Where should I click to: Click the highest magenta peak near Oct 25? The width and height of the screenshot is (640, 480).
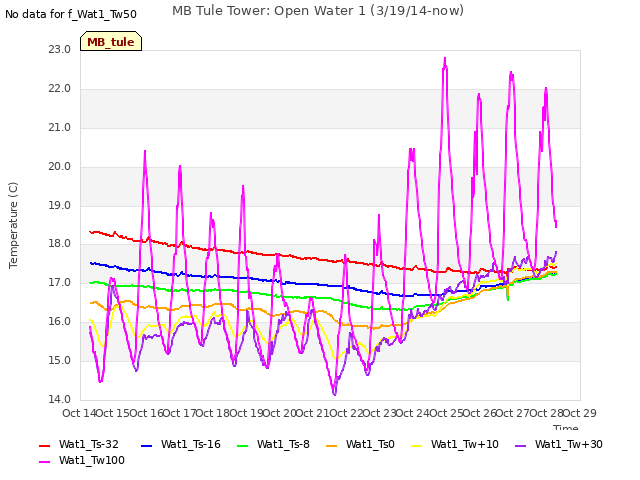pyautogui.click(x=445, y=59)
